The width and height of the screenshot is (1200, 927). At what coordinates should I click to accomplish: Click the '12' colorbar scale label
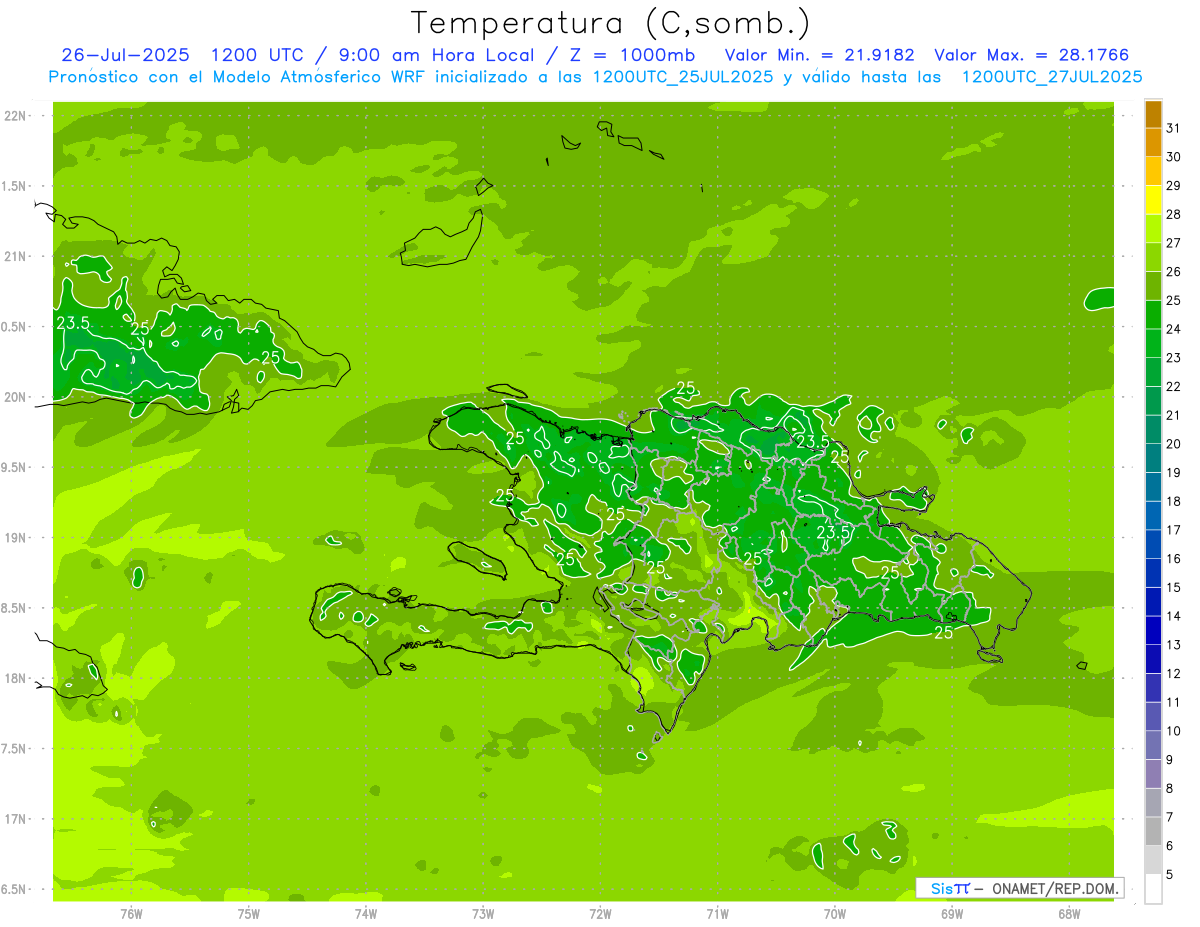pyautogui.click(x=1174, y=673)
